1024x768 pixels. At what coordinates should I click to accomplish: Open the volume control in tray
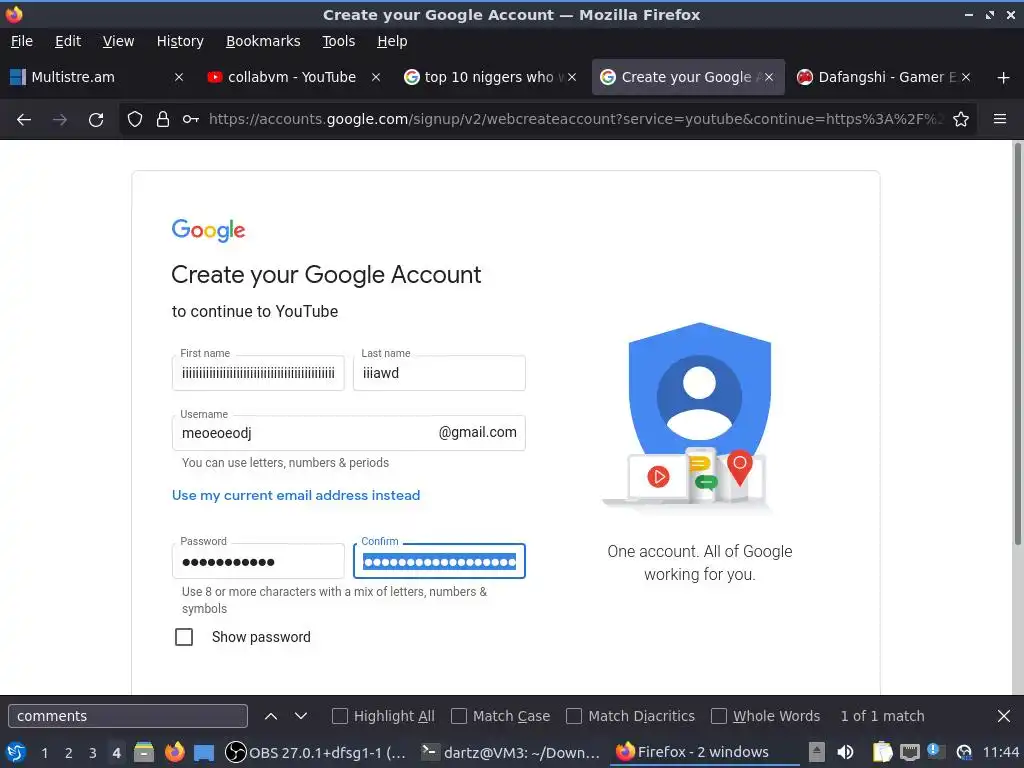(845, 752)
